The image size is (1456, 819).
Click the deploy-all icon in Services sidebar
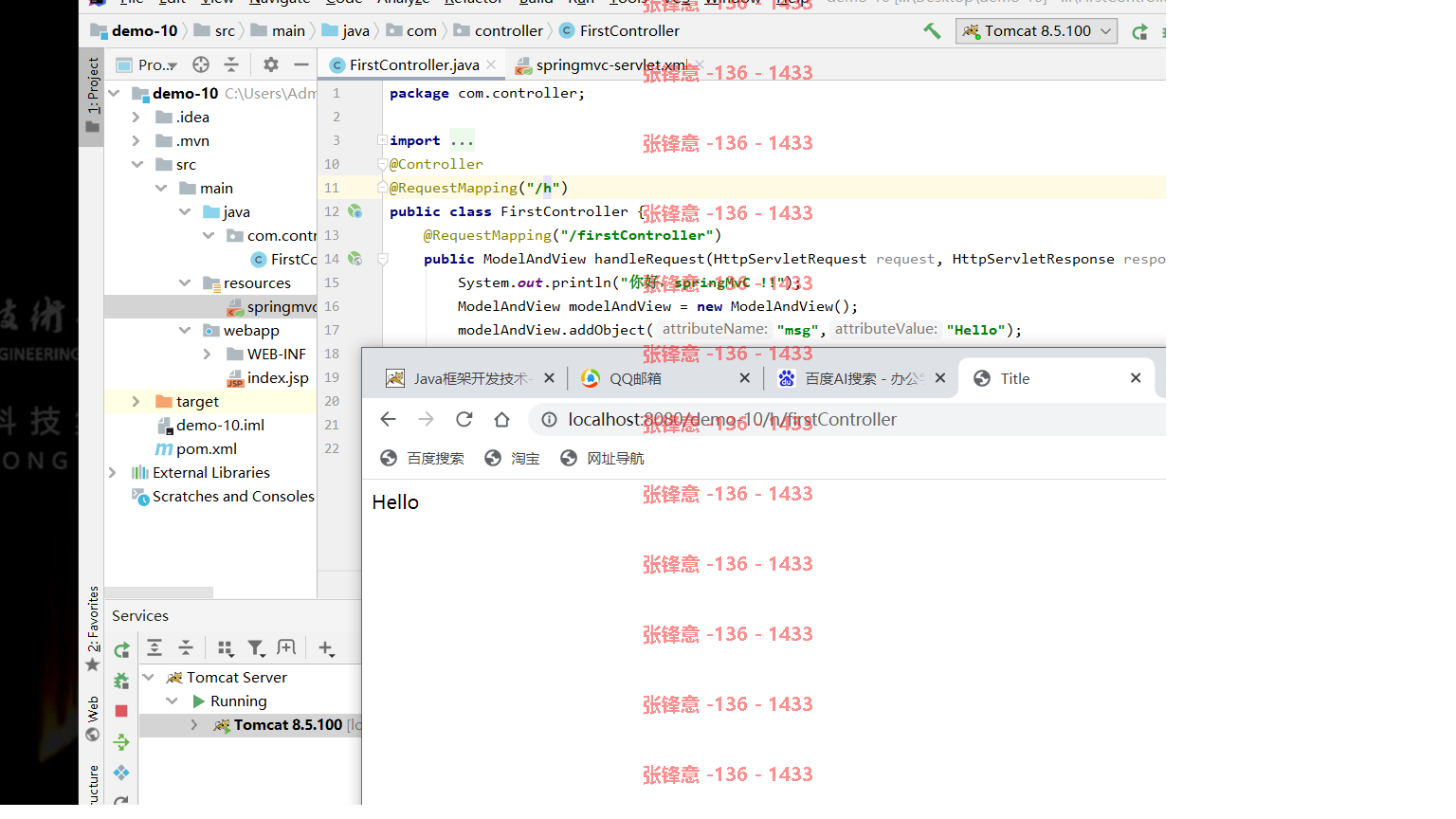pyautogui.click(x=121, y=742)
